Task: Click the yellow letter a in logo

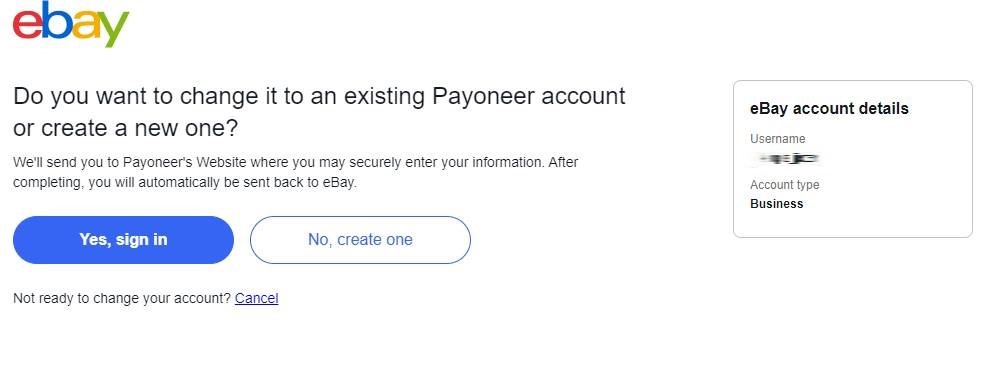Action: coord(85,27)
